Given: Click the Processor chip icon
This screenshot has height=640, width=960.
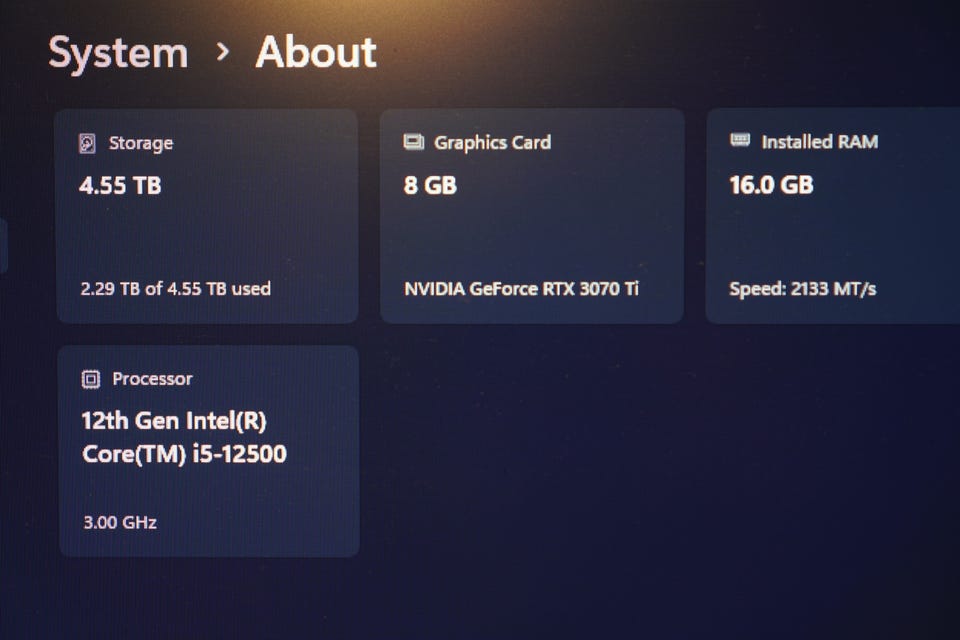Looking at the screenshot, I should click(91, 379).
